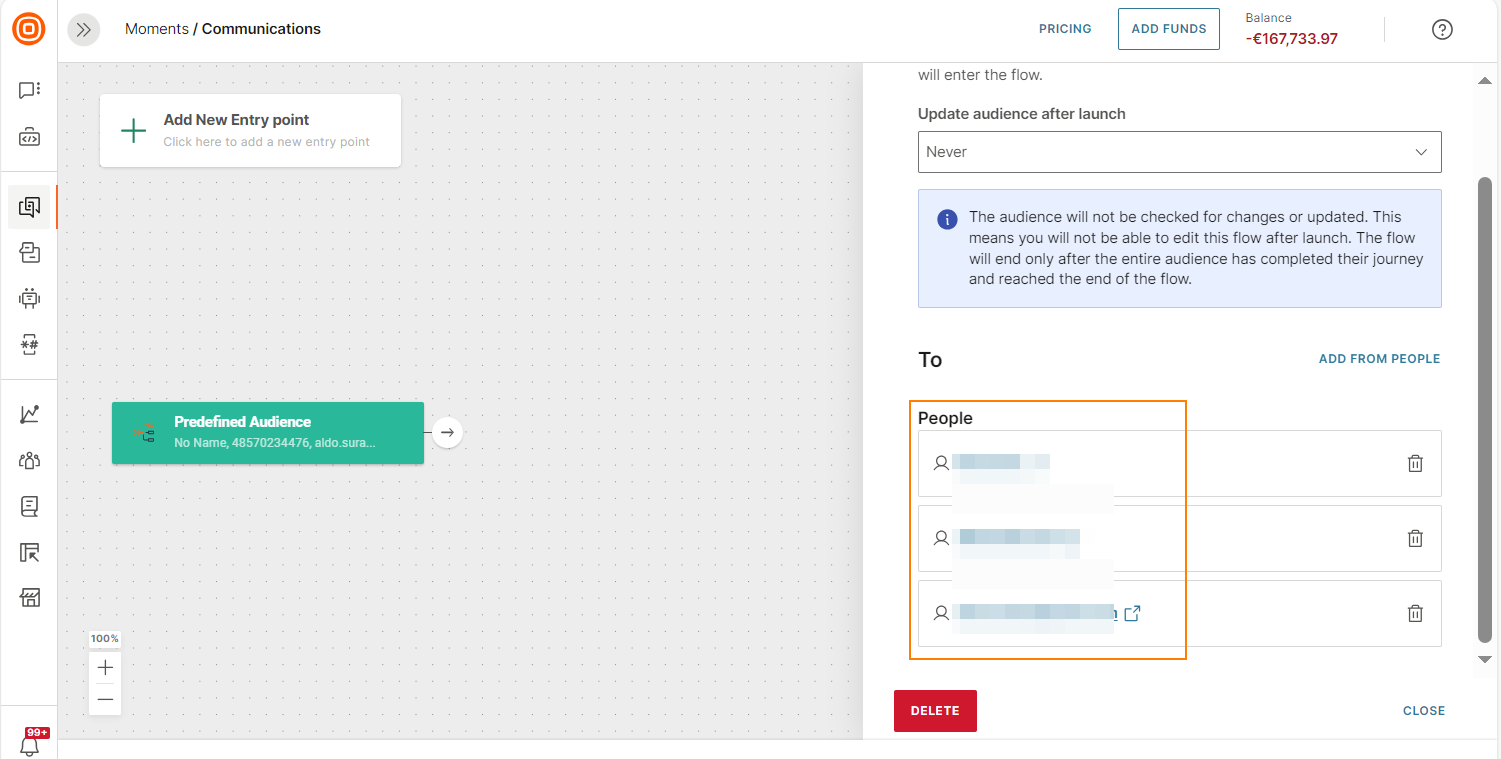Click the Add Funds button

pyautogui.click(x=1168, y=29)
